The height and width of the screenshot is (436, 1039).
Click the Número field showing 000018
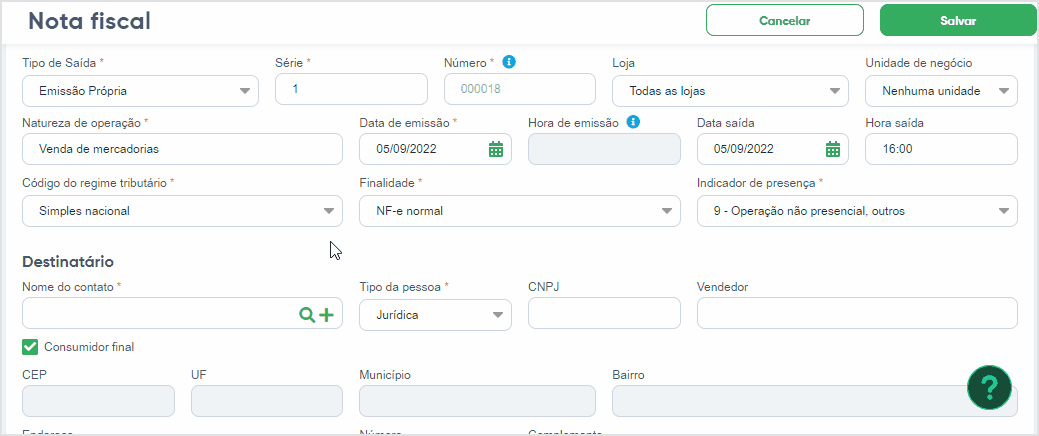[x=520, y=89]
